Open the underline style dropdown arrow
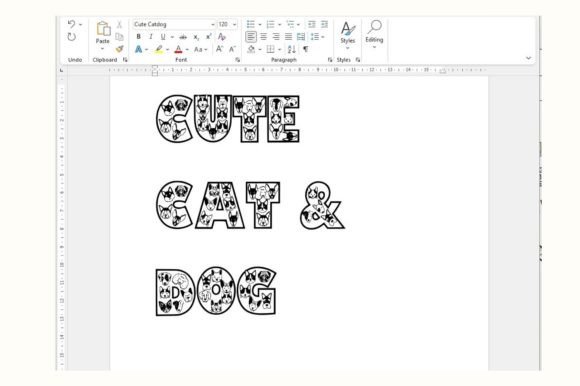Image resolution: width=580 pixels, height=386 pixels. point(172,37)
